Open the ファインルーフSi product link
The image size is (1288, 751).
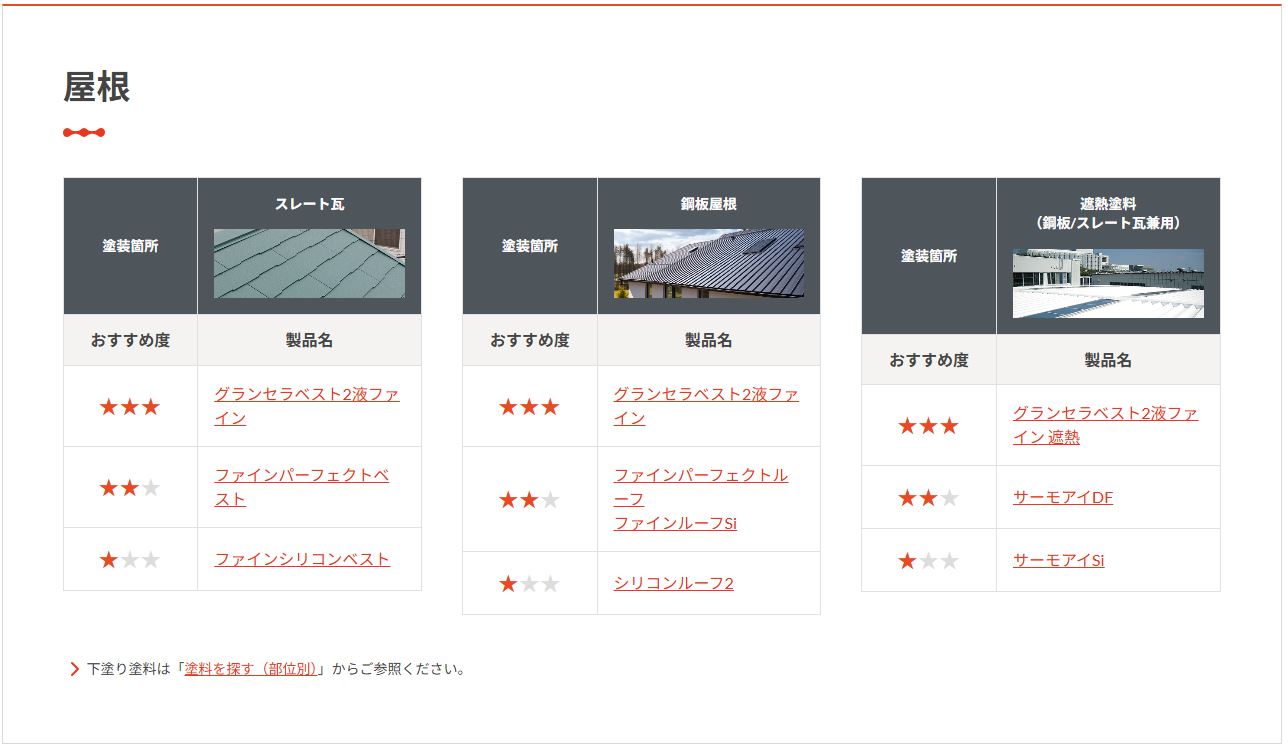pyautogui.click(x=675, y=523)
